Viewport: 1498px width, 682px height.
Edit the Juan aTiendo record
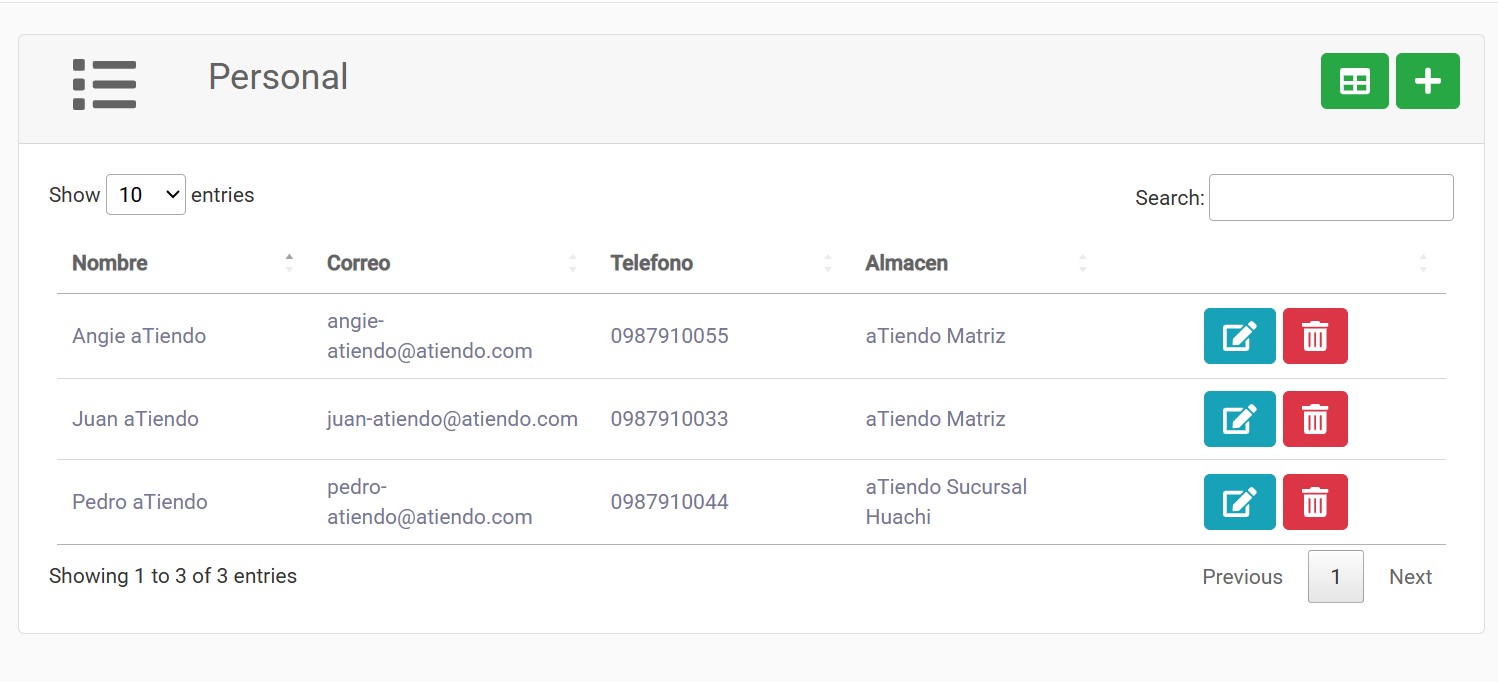[x=1239, y=419]
